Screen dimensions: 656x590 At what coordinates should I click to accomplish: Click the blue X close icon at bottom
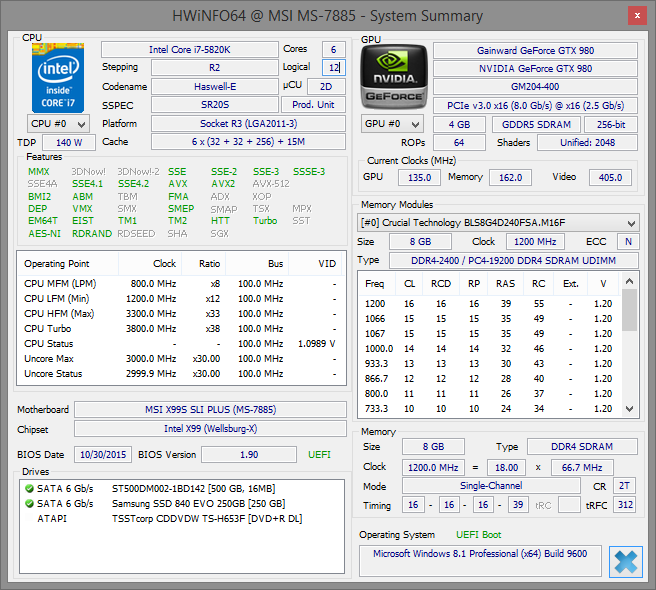point(626,562)
